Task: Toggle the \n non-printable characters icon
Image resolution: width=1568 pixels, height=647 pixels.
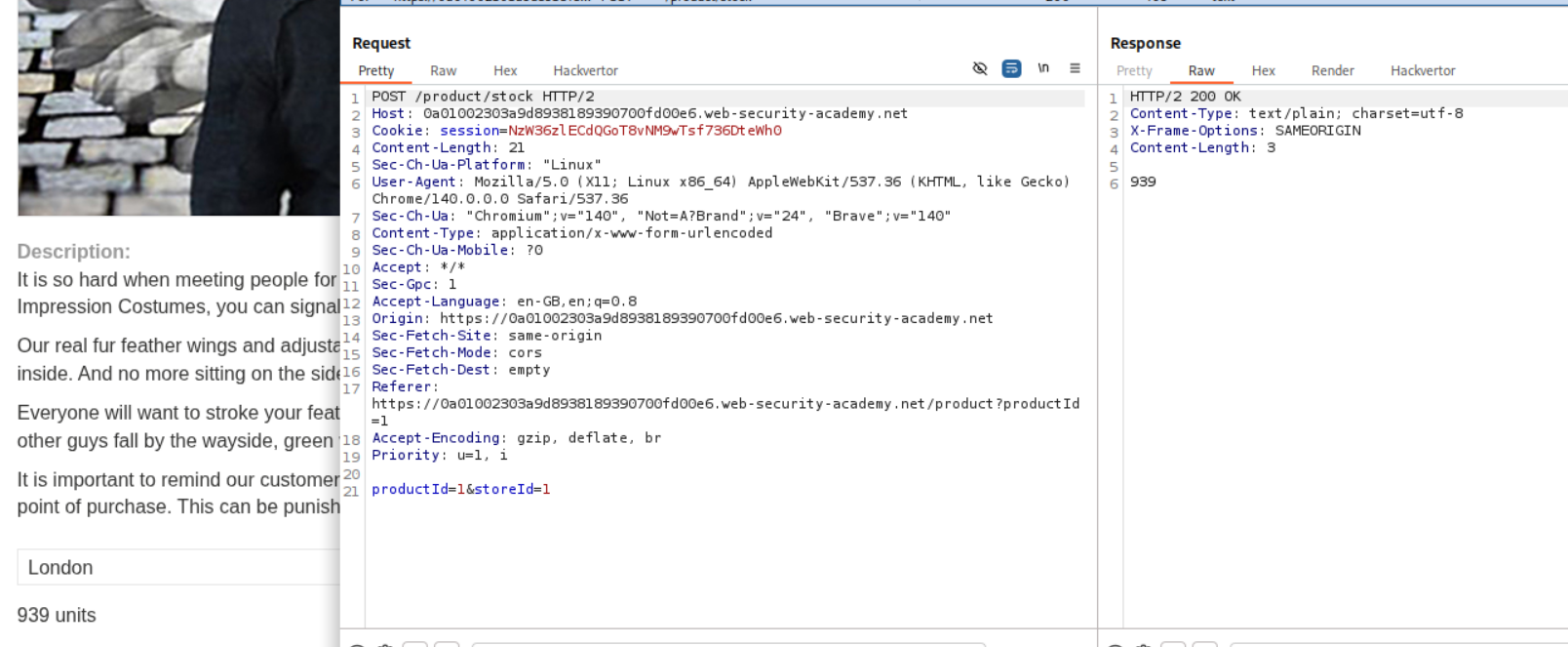Action: pos(1043,68)
